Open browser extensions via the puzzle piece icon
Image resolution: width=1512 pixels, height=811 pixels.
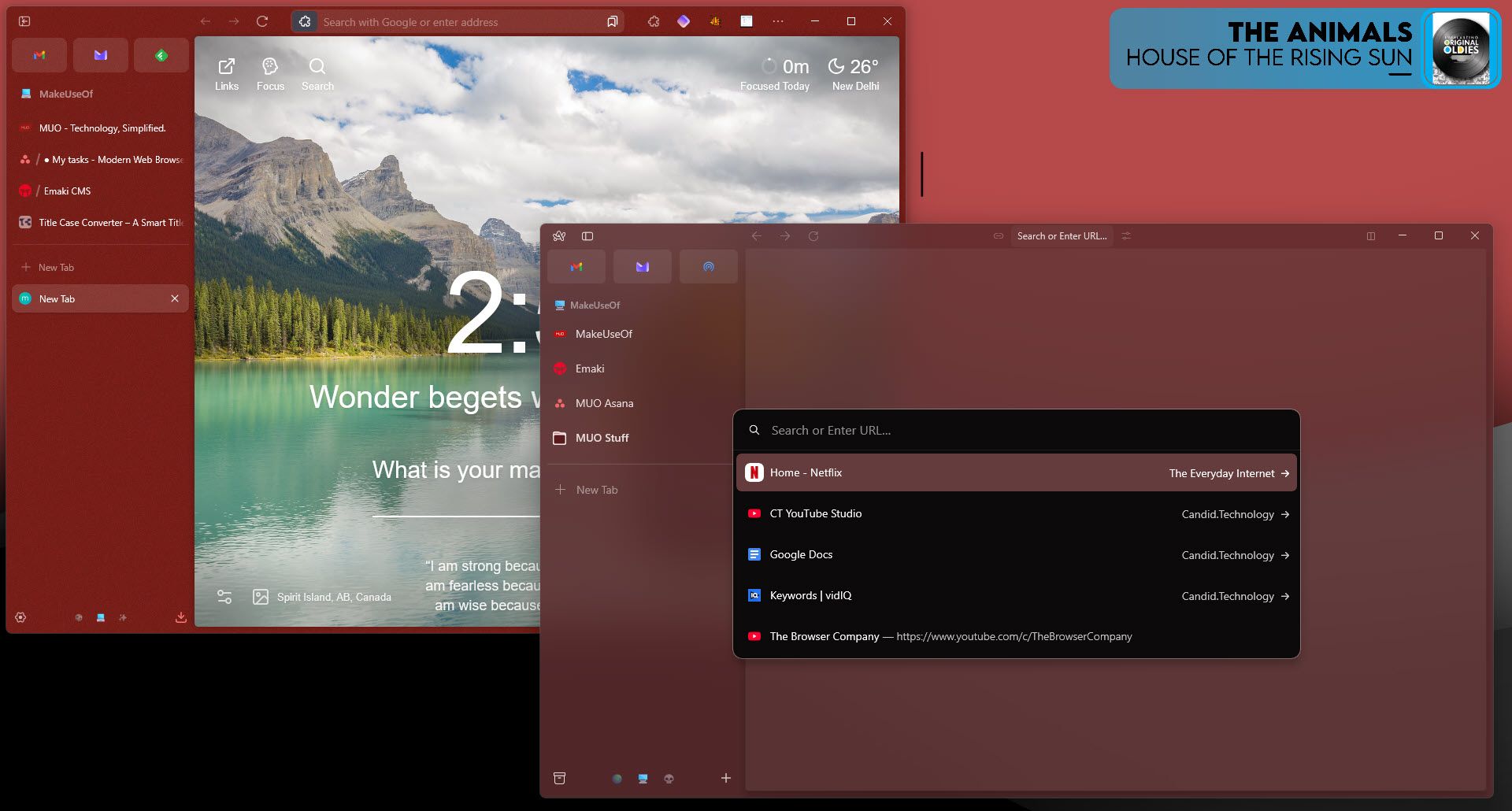pos(654,21)
